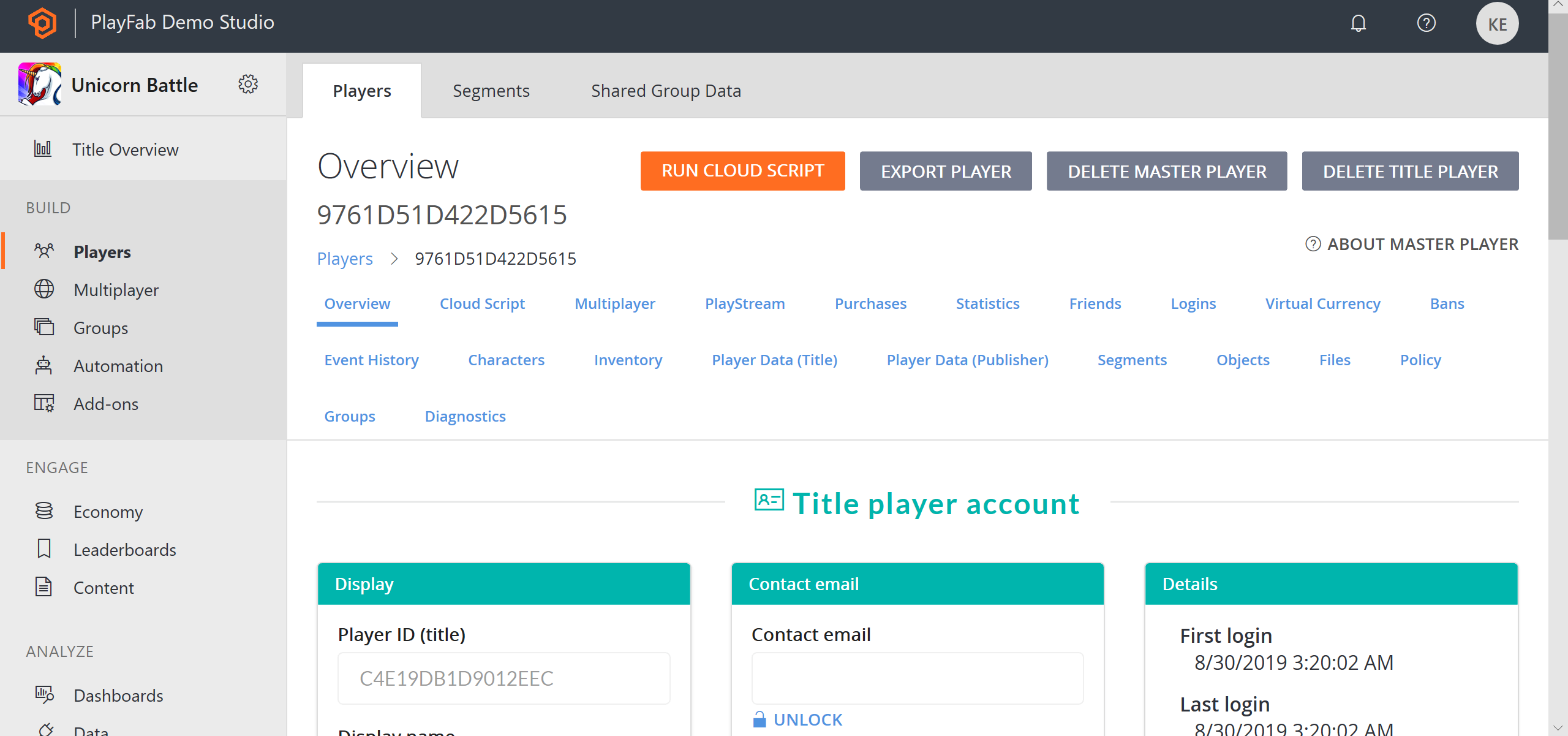Click the RUN CLOUD SCRIPT orange button
This screenshot has width=1568, height=736.
point(743,170)
